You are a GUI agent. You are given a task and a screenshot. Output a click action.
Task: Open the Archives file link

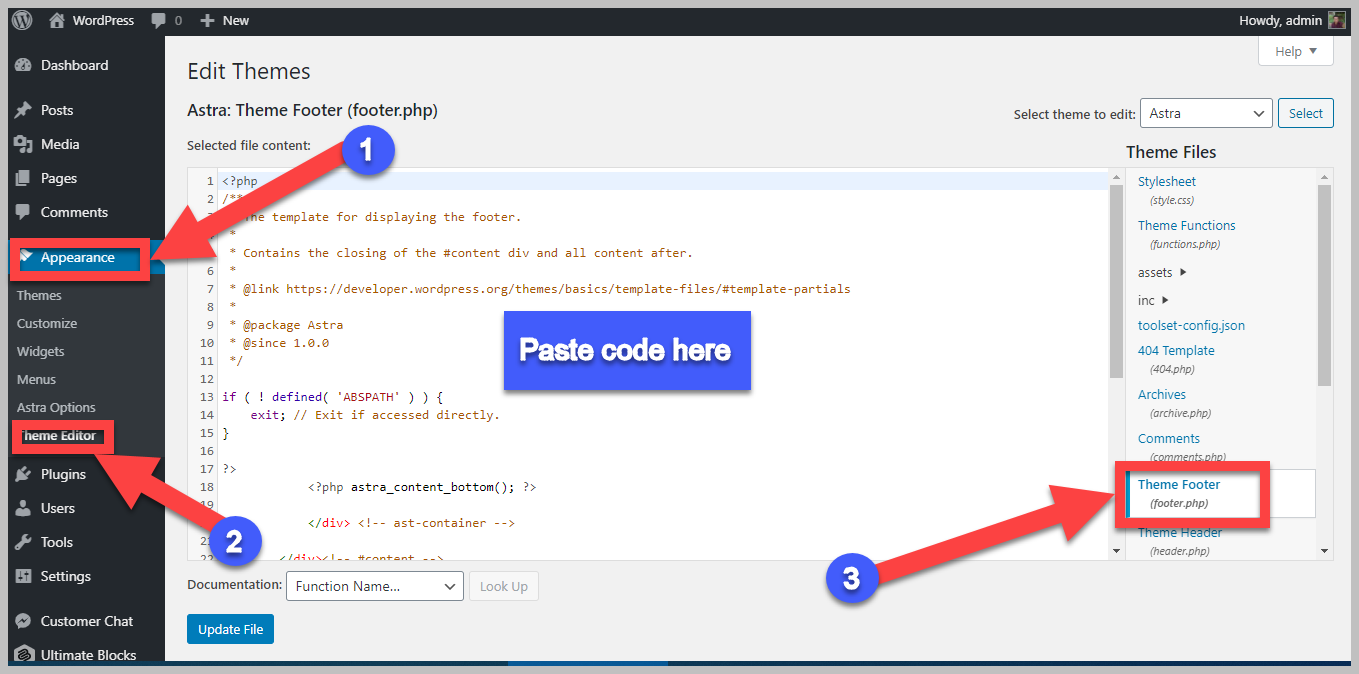click(x=1162, y=394)
